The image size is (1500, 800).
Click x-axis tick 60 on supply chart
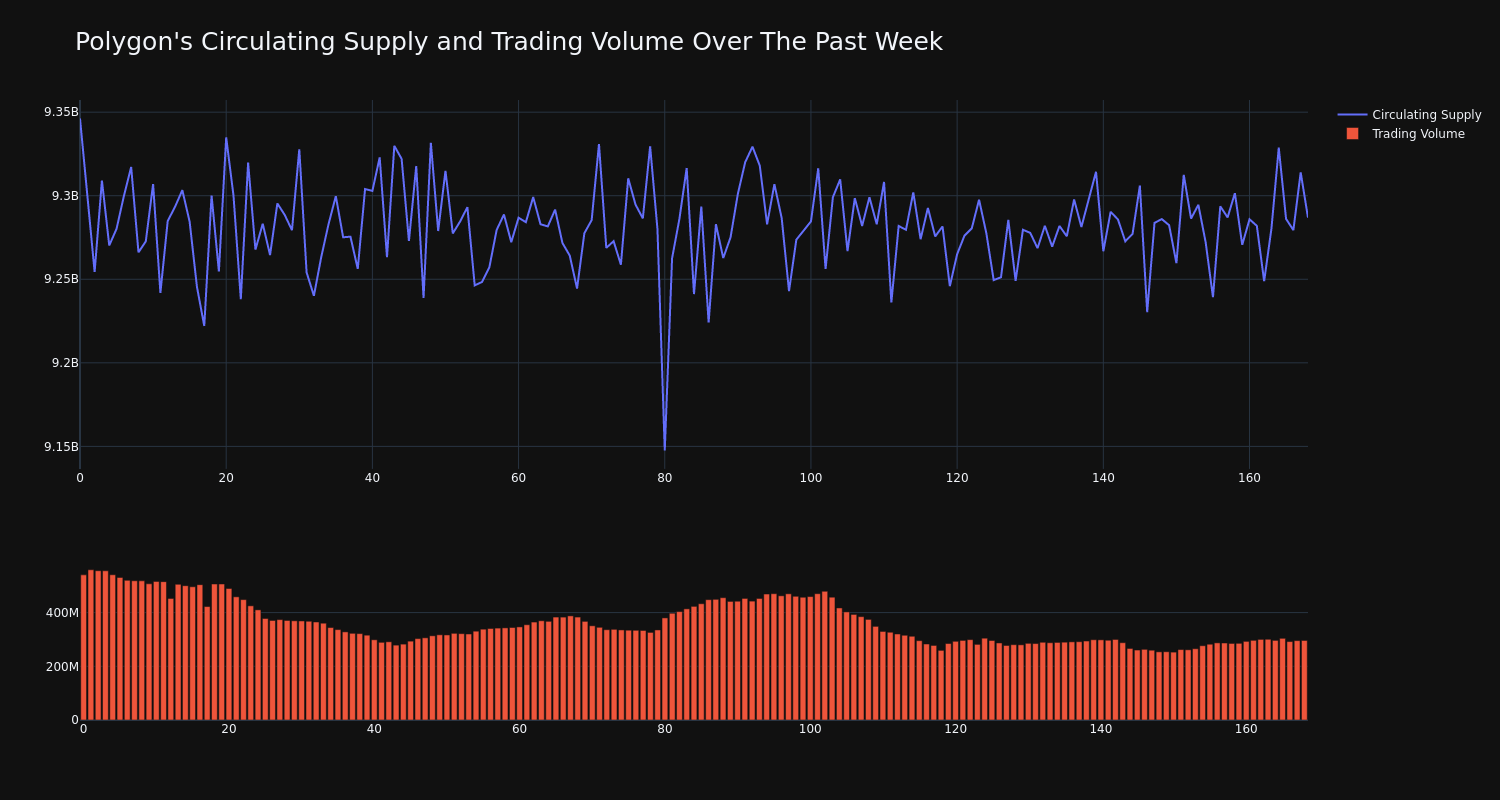[518, 478]
